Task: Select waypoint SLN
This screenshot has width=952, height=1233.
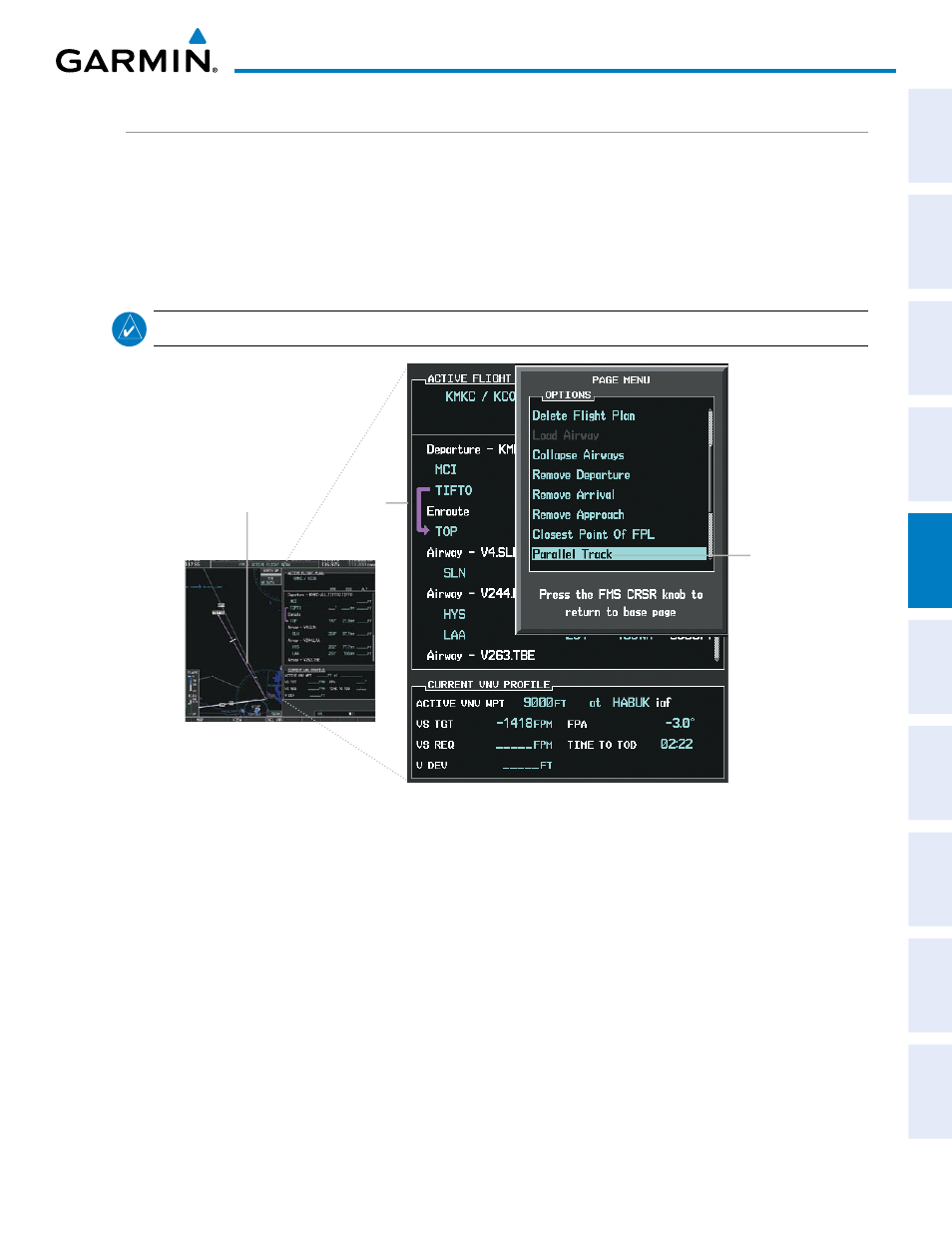Action: [x=454, y=573]
